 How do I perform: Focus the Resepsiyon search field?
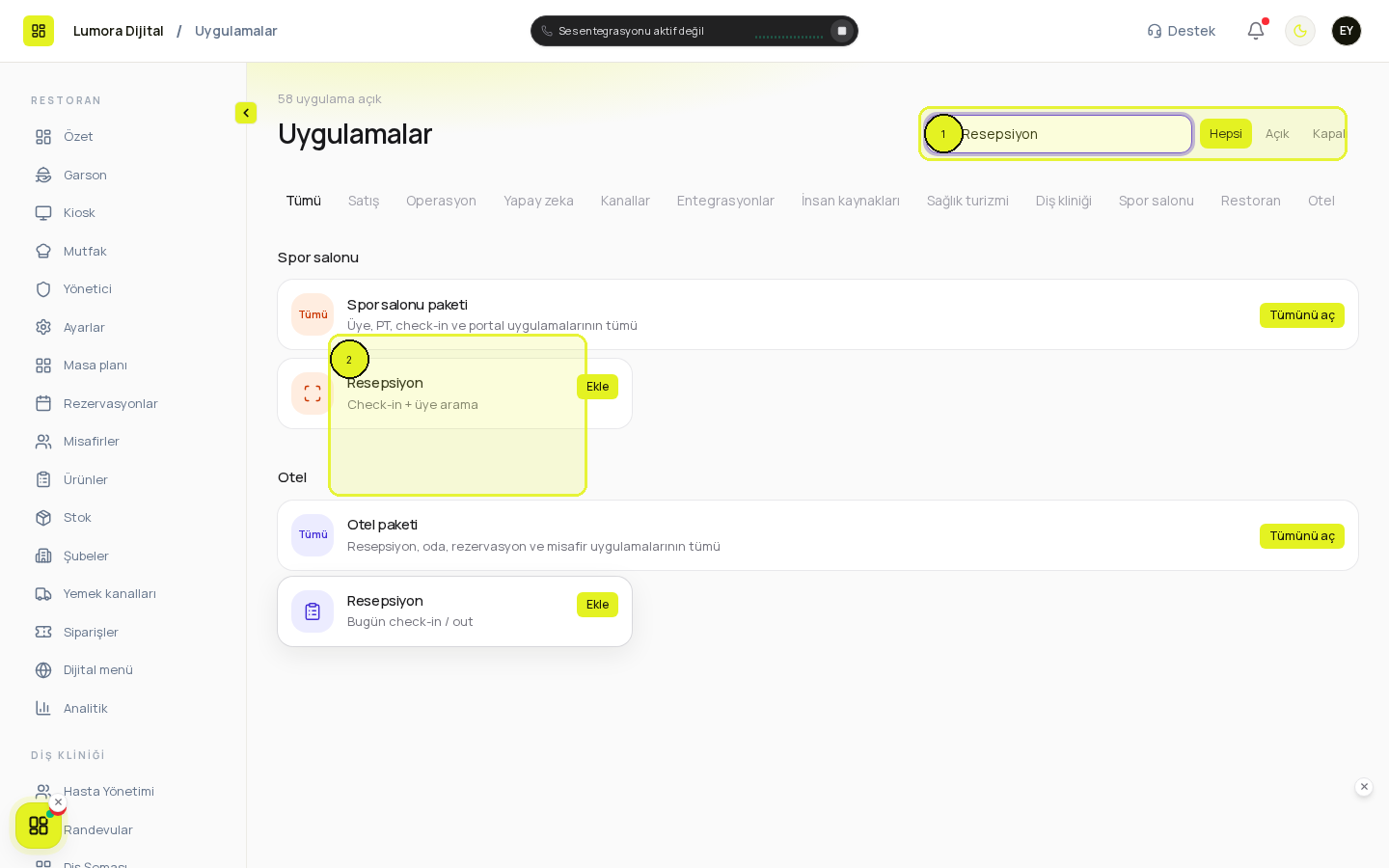pos(1058,134)
